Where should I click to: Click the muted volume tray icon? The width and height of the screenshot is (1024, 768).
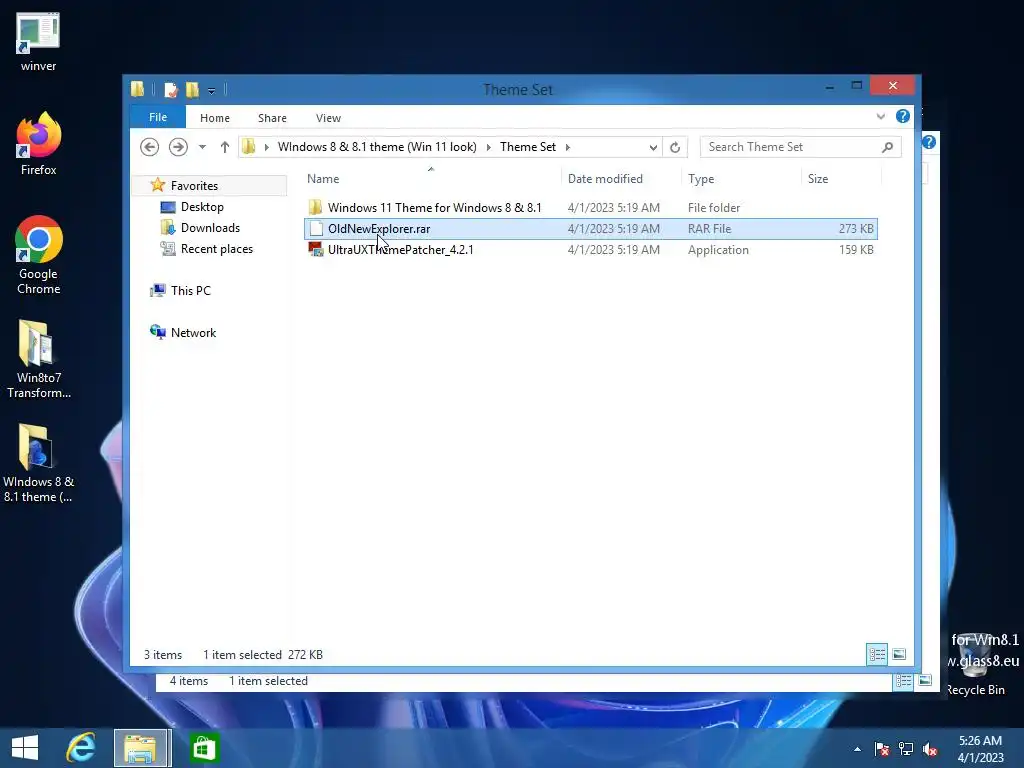(x=930, y=749)
